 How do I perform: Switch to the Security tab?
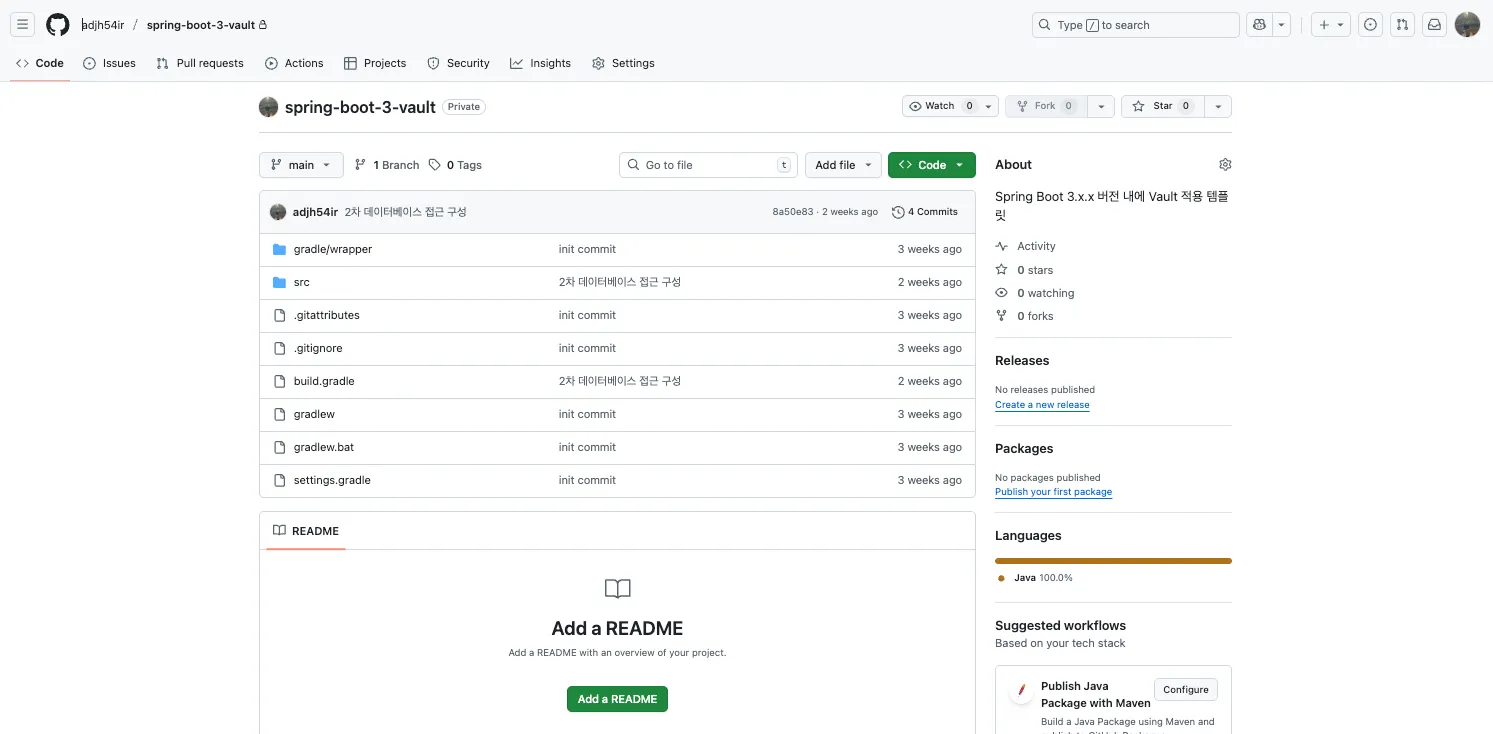click(x=458, y=63)
